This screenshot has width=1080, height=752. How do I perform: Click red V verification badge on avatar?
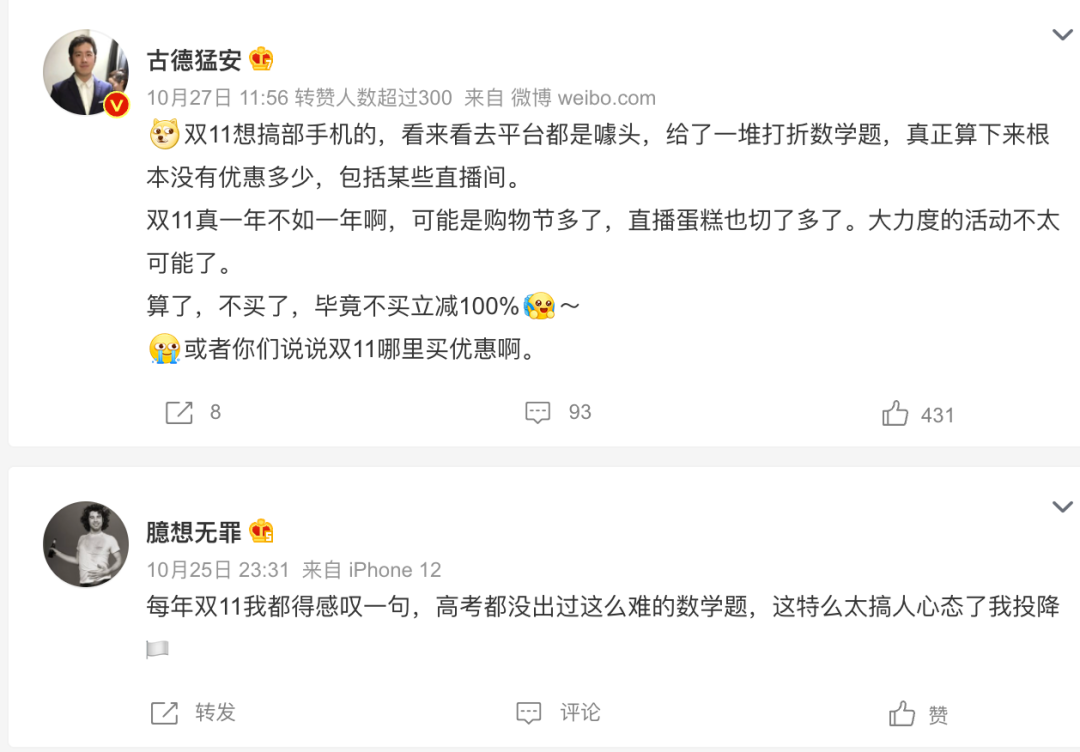click(116, 105)
